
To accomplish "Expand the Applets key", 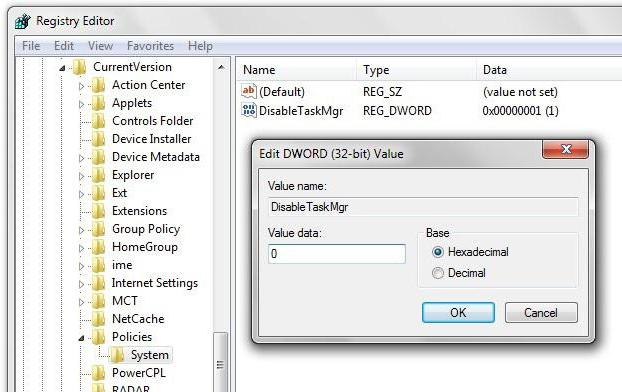I will 81,104.
